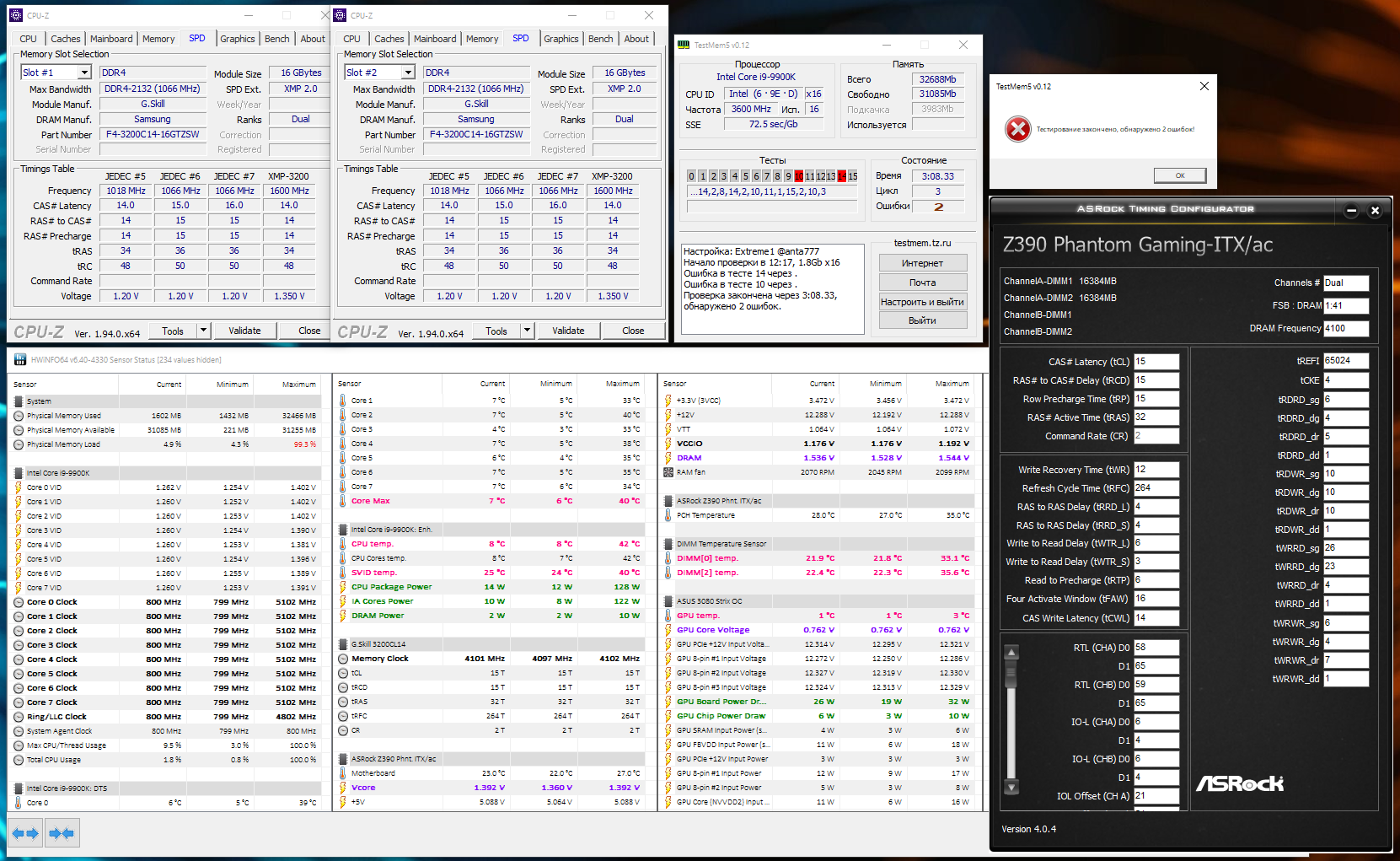
Task: Click Part Number field in left CPU-Z
Action: pyautogui.click(x=153, y=134)
